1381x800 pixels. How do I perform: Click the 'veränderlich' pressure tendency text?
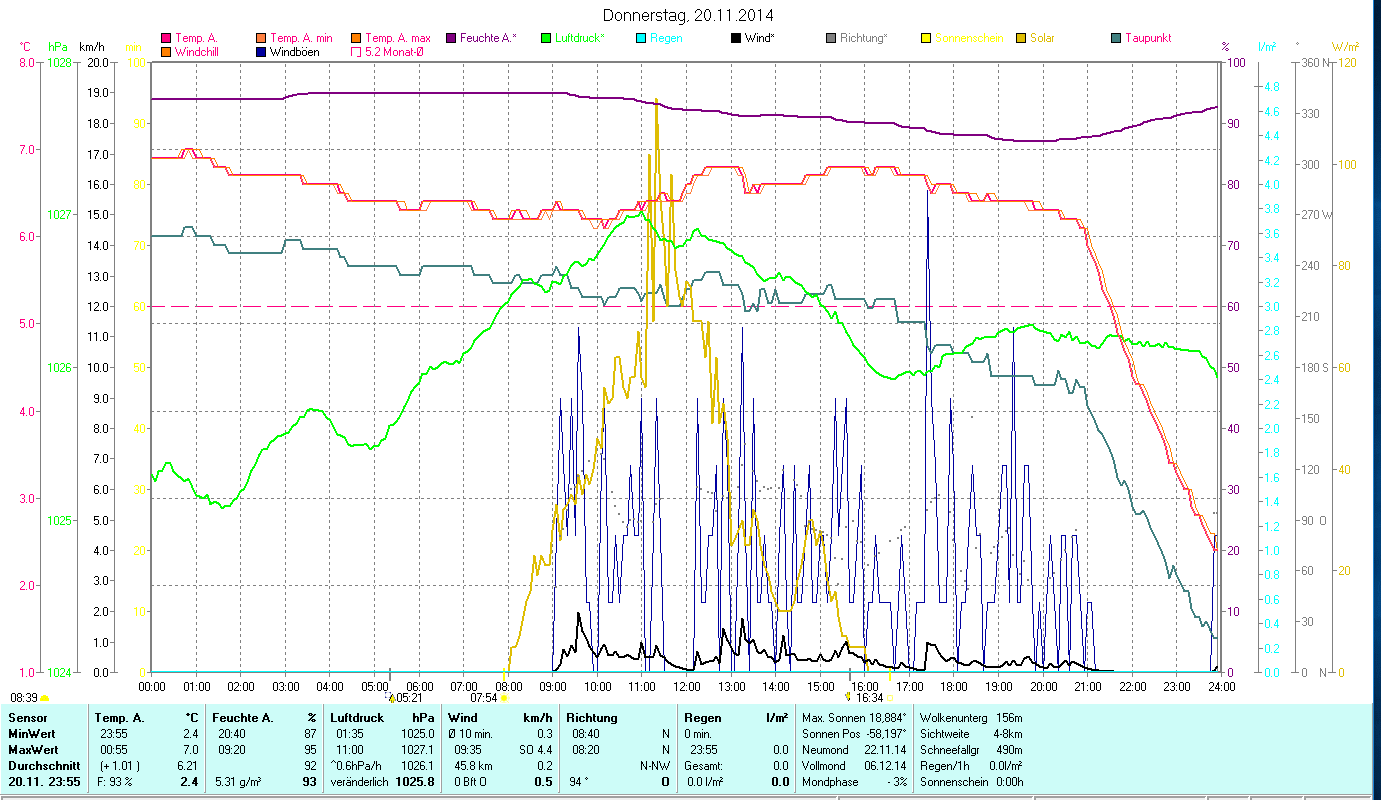coord(359,782)
